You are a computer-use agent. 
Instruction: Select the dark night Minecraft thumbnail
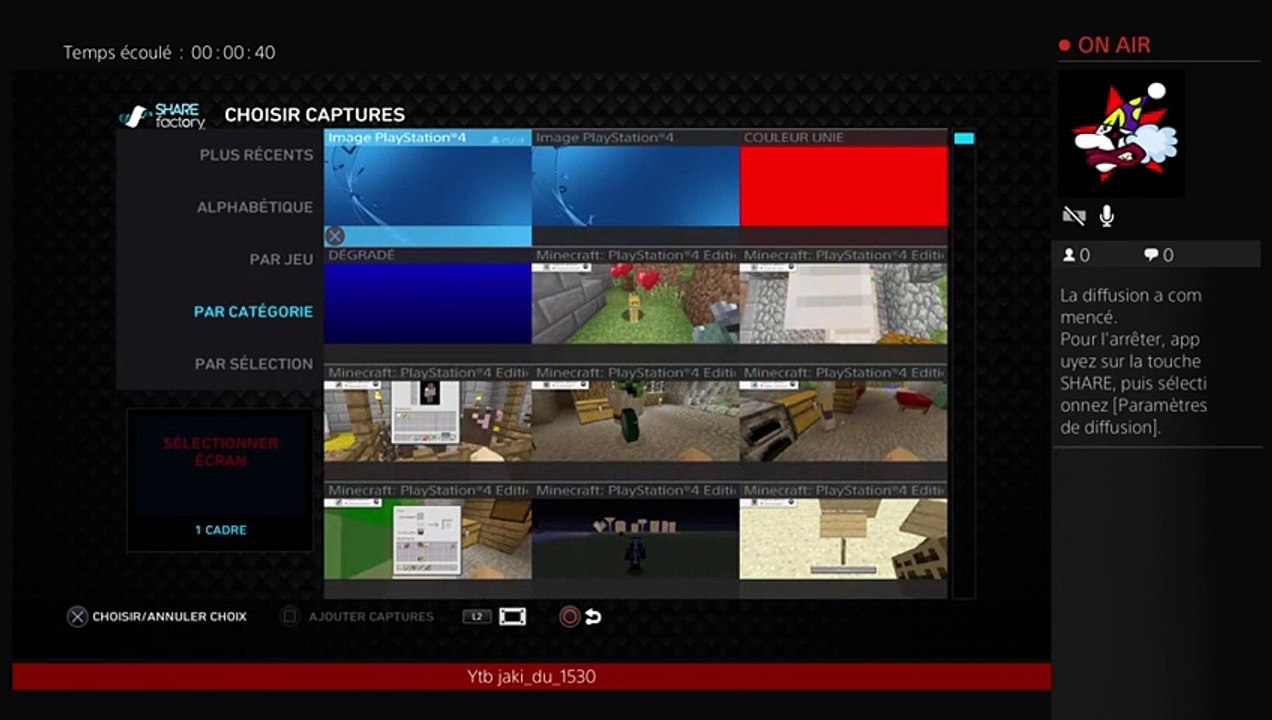tap(635, 538)
